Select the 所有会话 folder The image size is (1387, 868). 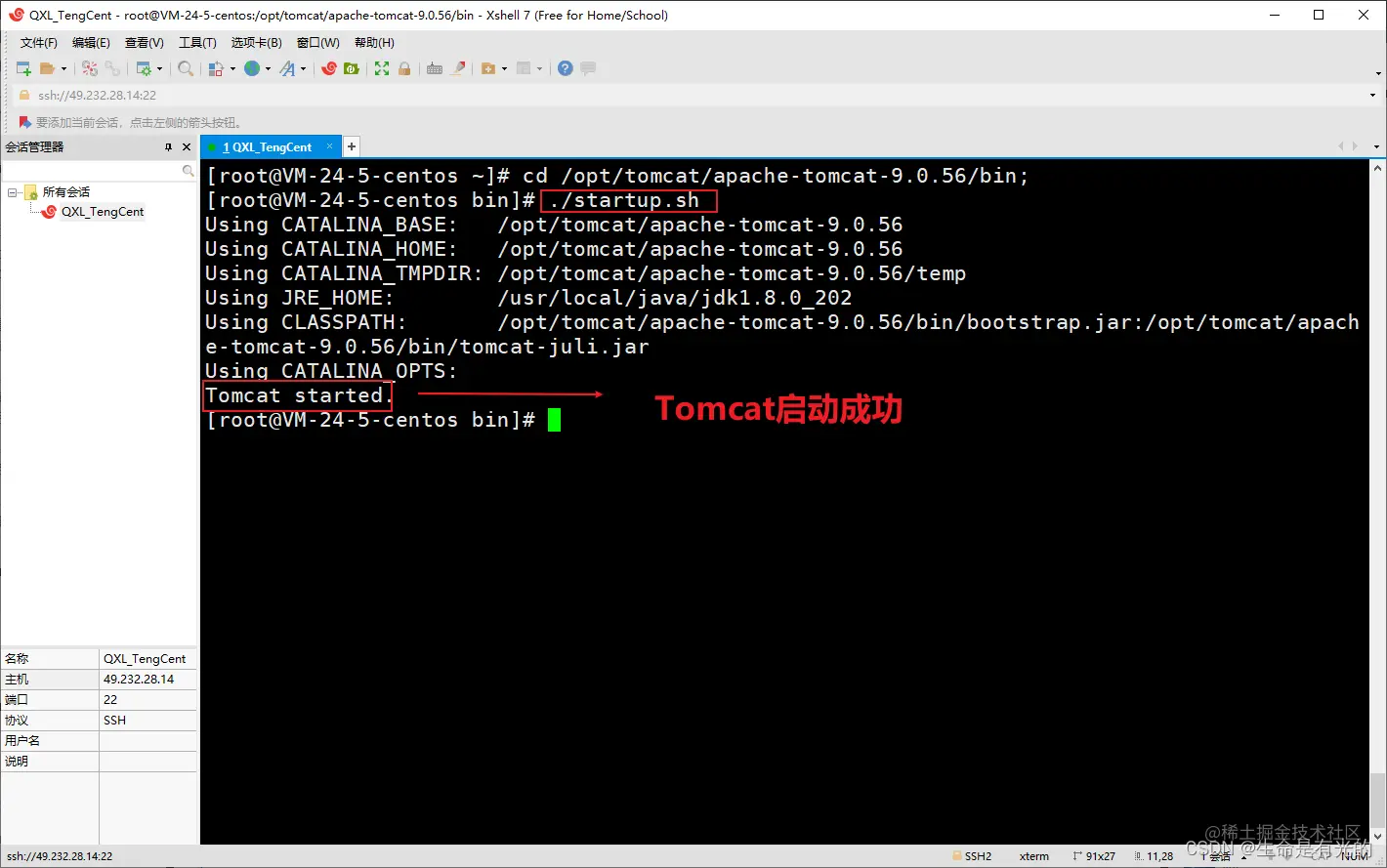65,192
